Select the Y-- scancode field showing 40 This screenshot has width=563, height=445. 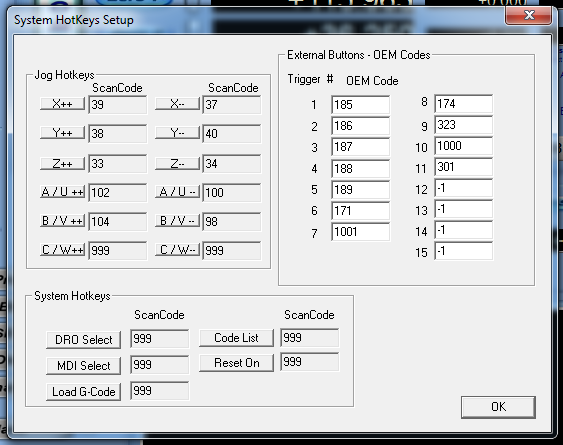coord(232,134)
